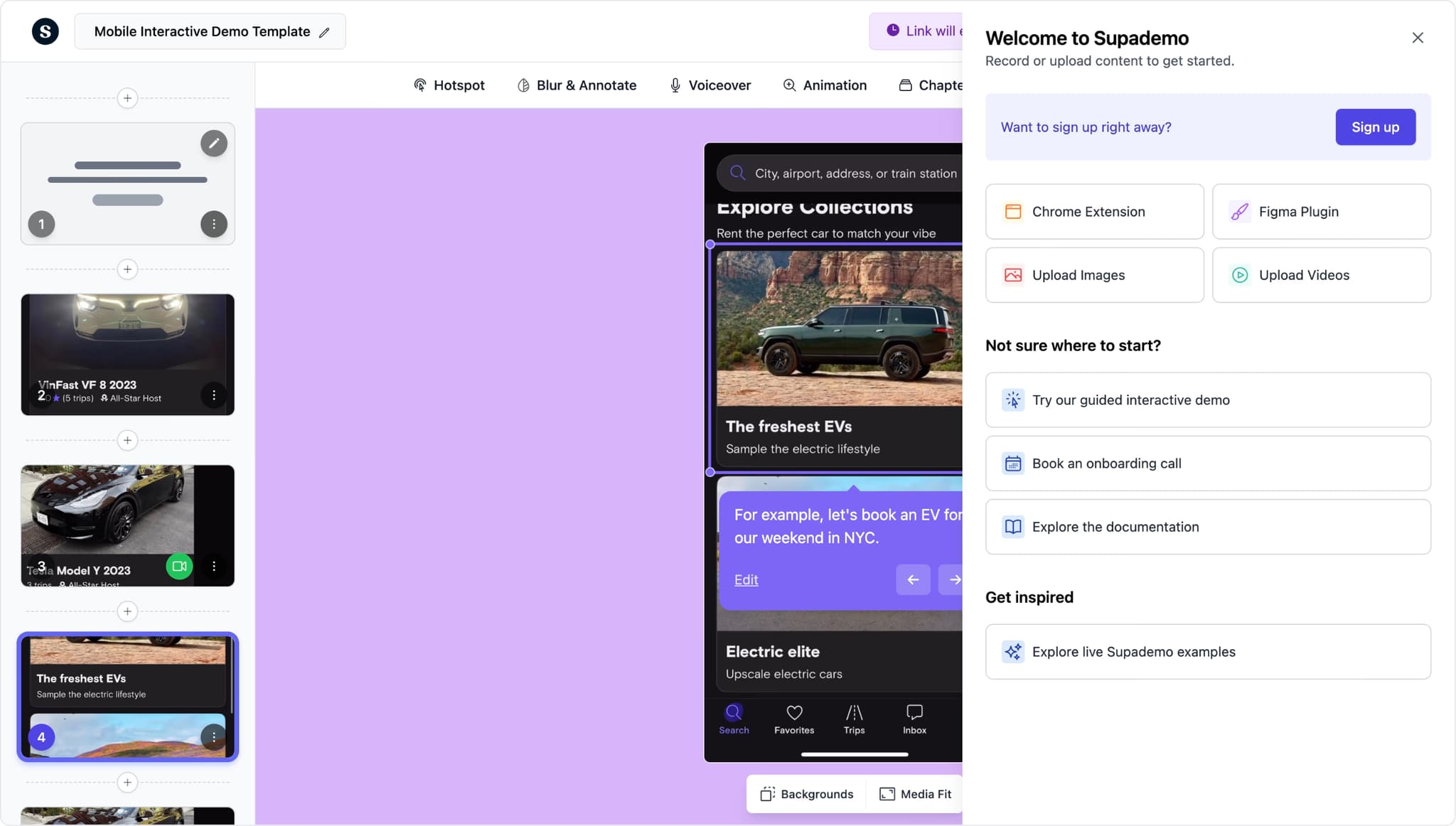
Task: Click the Supademo logo icon
Action: coord(45,31)
